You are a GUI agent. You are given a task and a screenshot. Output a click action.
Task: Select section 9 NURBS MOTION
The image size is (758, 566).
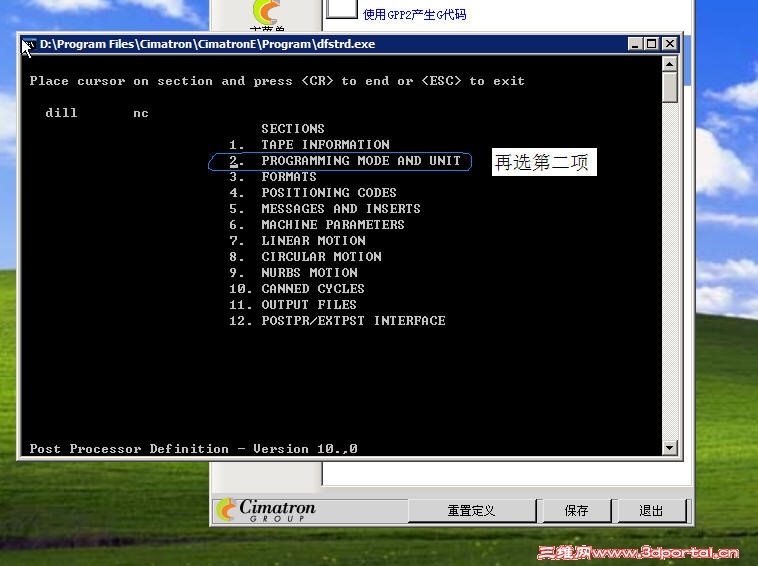(293, 272)
